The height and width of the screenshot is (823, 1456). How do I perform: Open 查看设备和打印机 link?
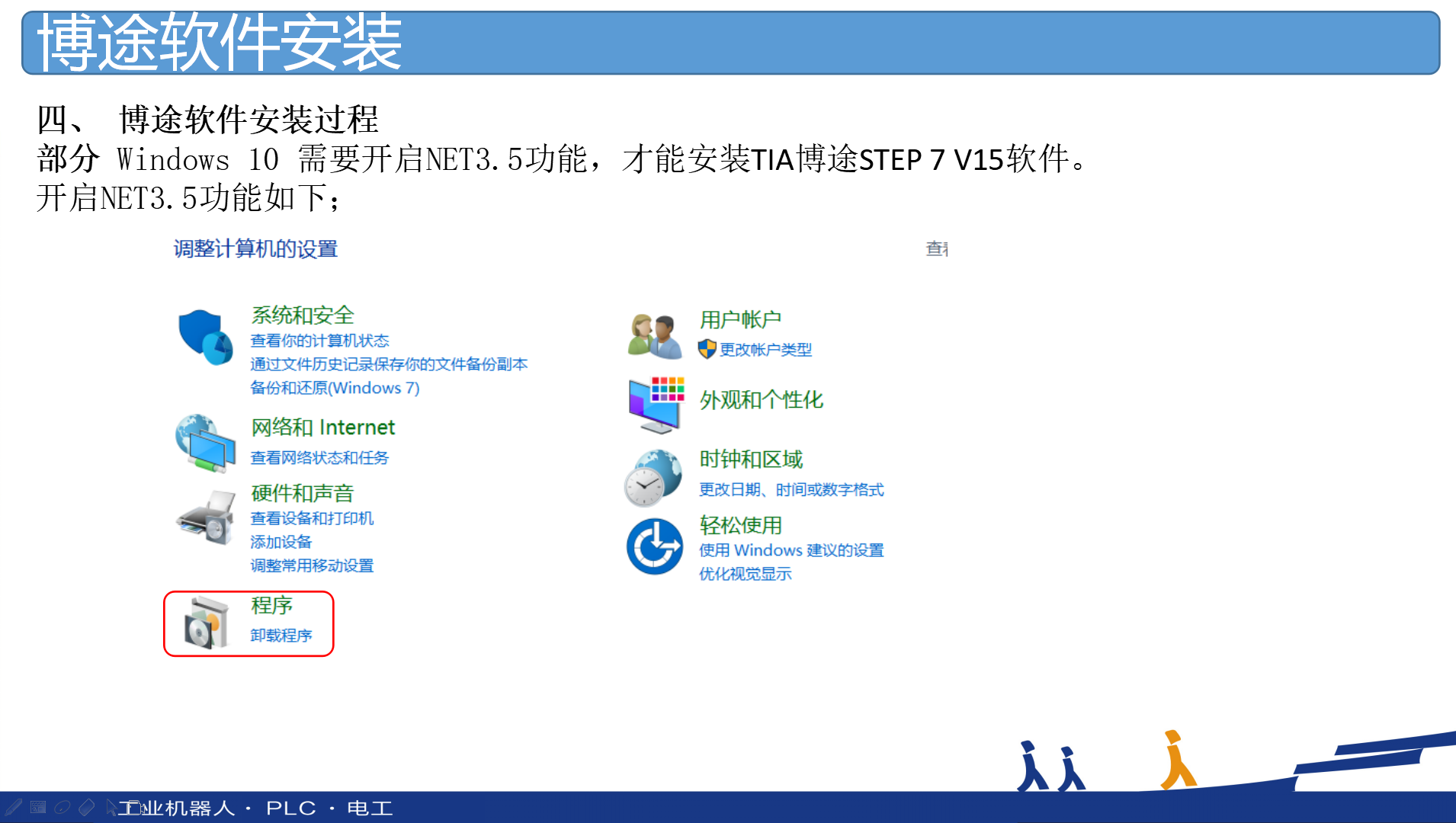312,518
